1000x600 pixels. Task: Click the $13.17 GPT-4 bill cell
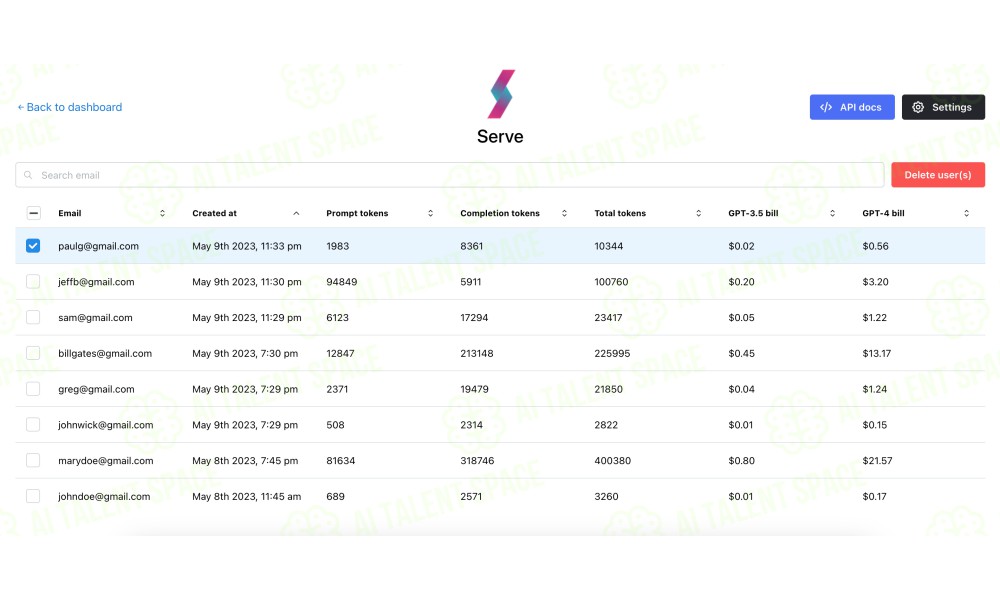click(876, 353)
